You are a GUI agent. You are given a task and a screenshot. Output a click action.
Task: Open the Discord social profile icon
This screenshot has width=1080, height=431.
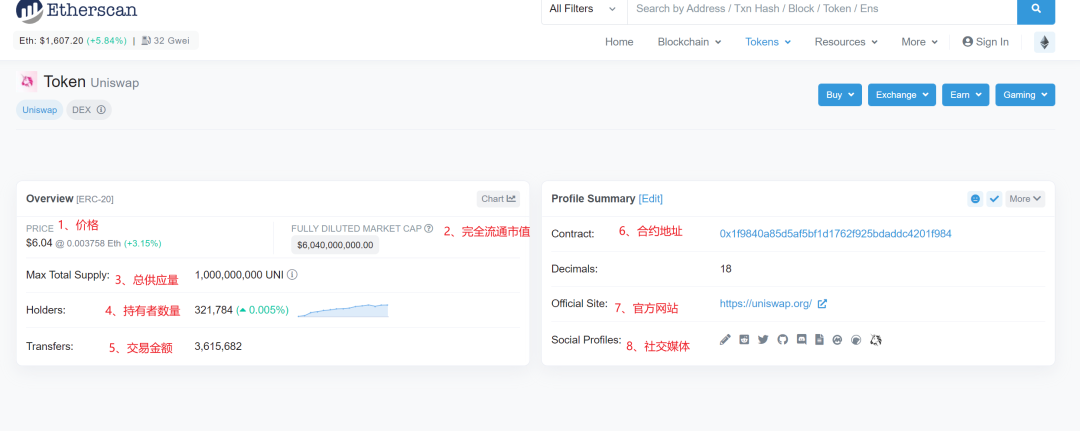[801, 339]
